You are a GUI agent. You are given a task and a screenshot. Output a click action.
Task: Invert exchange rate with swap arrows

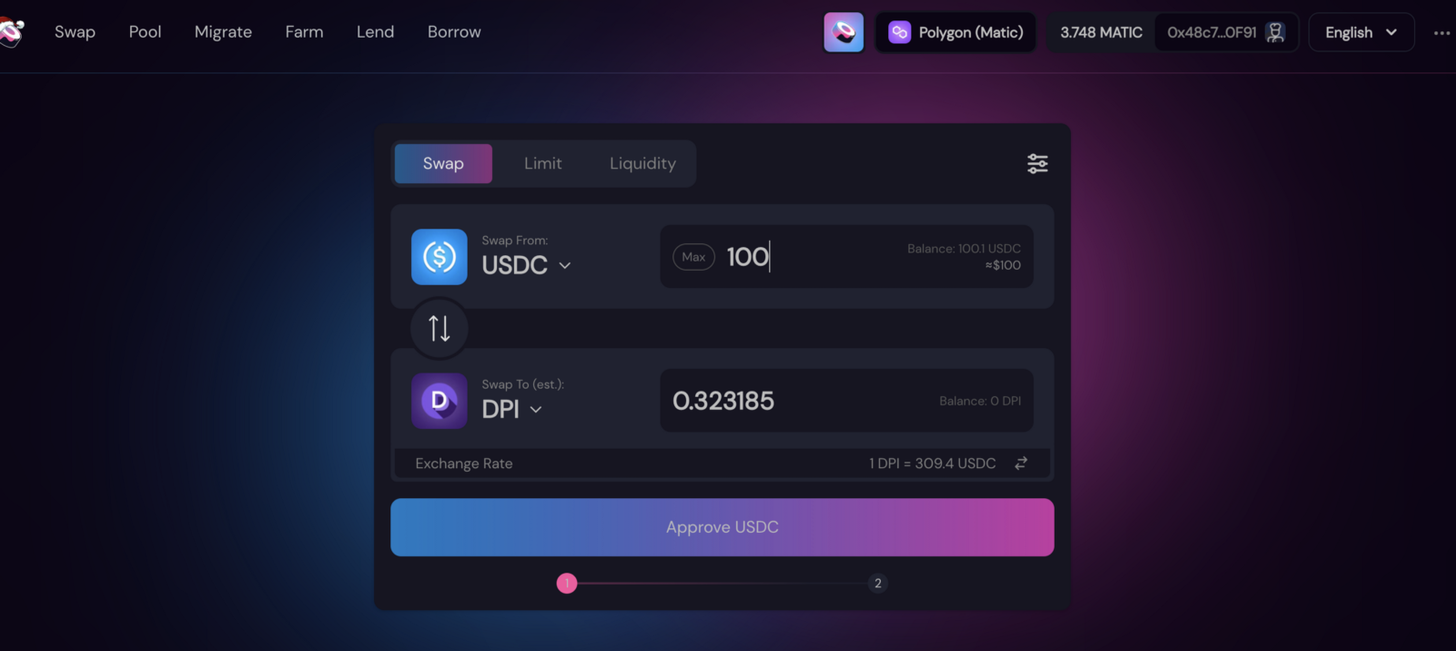tap(1021, 463)
